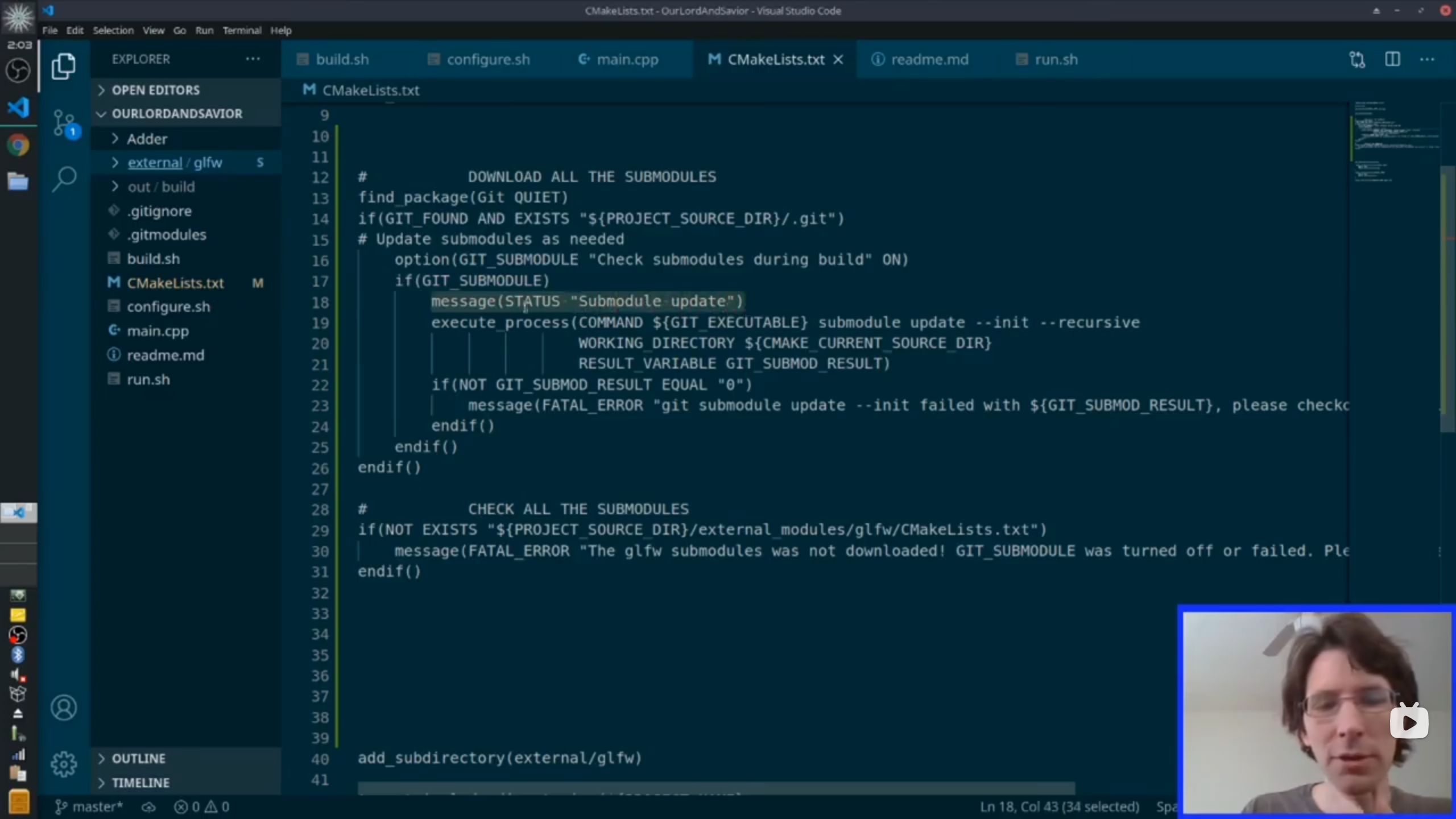Switch to the readme.md tab

pos(929,59)
